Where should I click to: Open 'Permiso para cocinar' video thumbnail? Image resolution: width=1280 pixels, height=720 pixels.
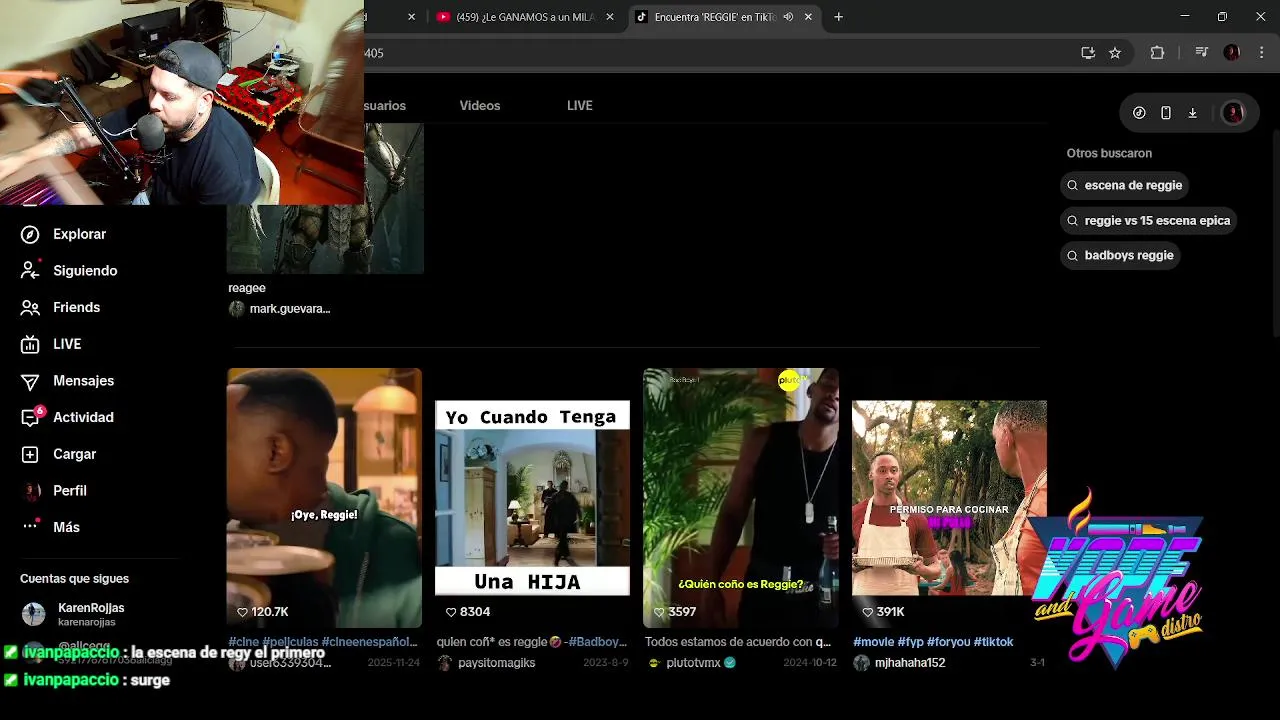tap(949, 498)
